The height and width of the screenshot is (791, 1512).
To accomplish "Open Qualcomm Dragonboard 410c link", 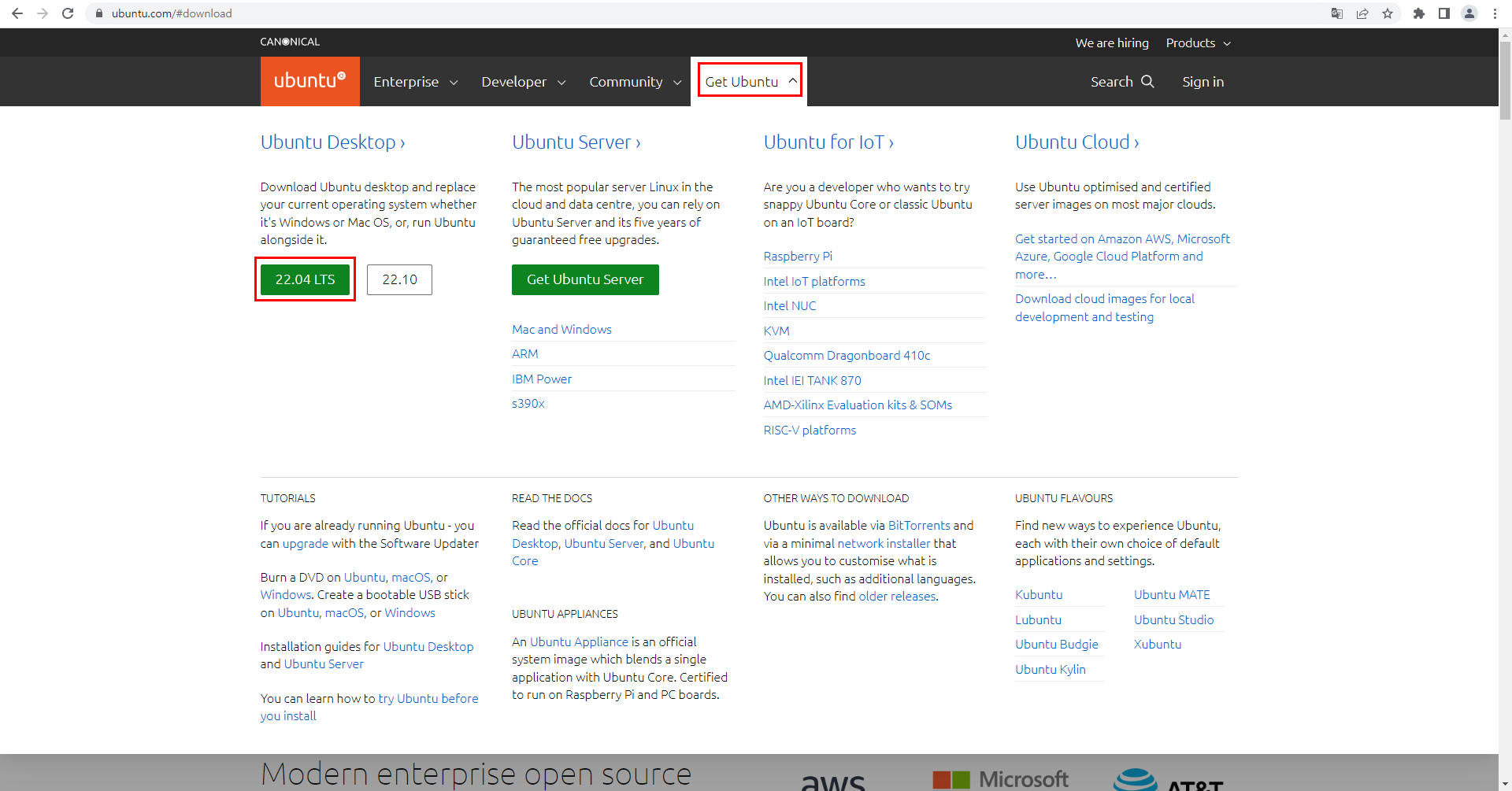I will click(847, 355).
